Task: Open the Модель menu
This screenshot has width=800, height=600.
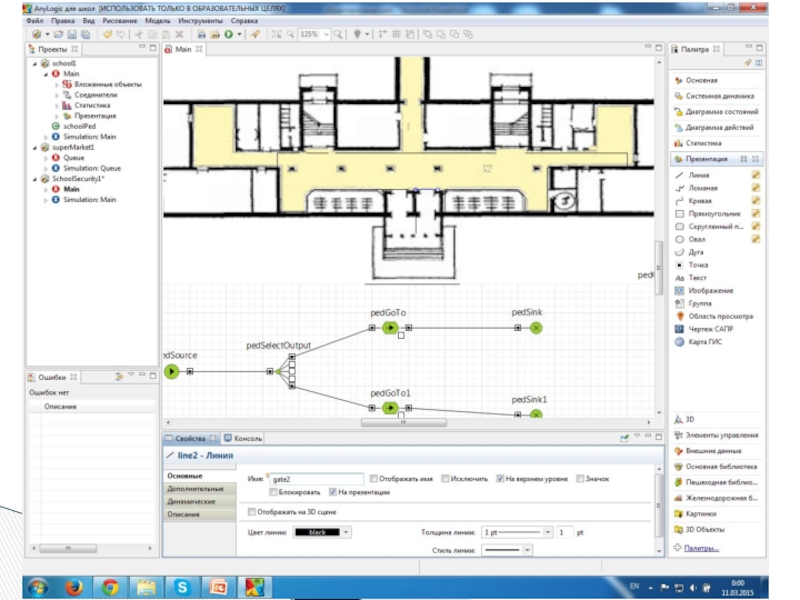Action: point(158,21)
